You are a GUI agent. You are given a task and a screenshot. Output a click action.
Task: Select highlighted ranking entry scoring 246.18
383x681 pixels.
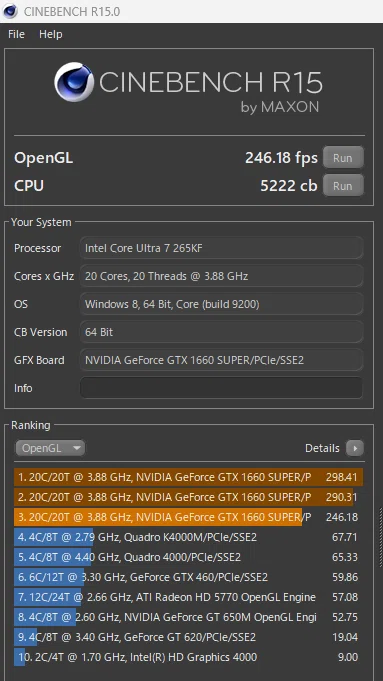point(188,517)
